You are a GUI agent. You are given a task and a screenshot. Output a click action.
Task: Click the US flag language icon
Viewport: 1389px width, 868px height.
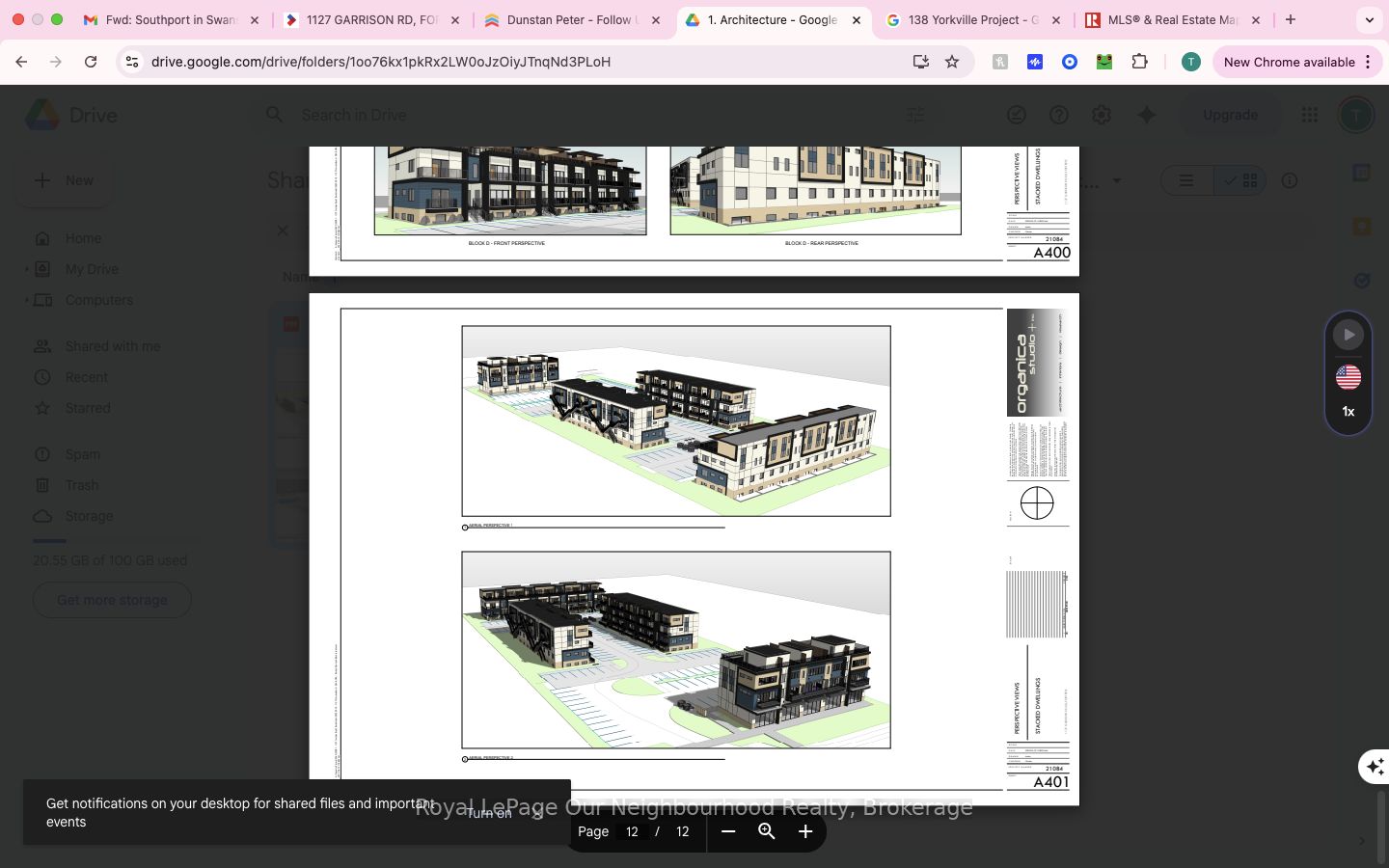point(1348,377)
